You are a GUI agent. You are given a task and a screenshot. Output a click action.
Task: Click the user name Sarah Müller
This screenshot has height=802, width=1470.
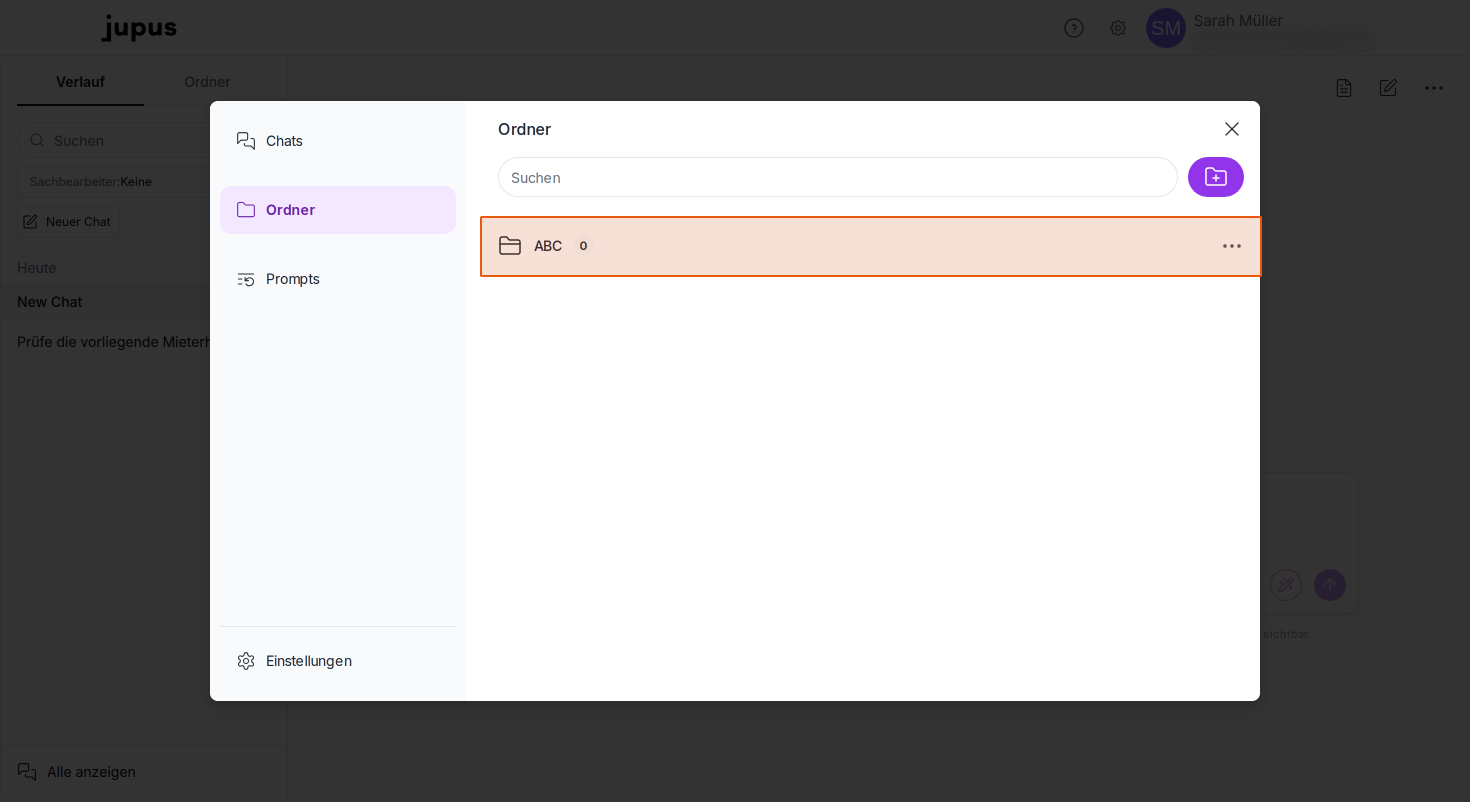[1238, 20]
